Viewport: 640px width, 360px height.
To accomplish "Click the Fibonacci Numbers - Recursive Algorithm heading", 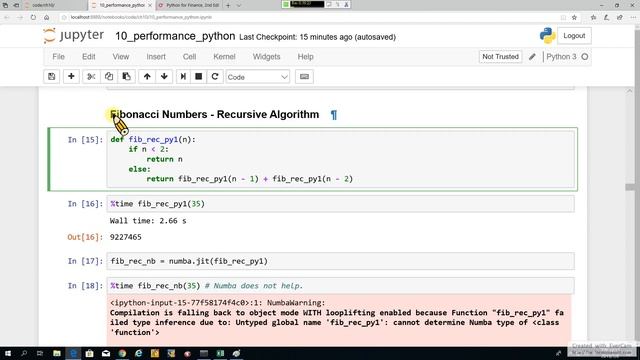I will click(215, 115).
